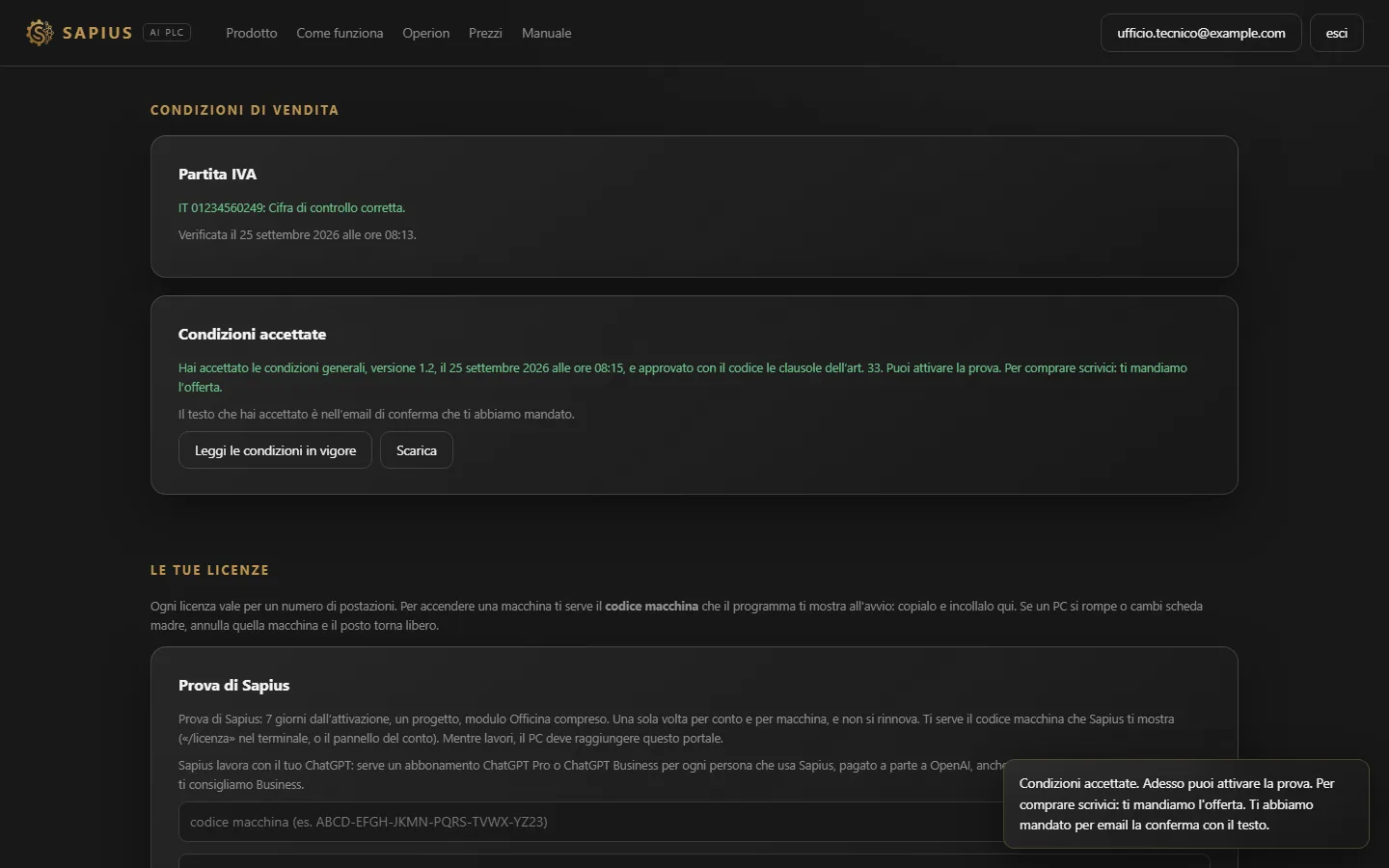This screenshot has width=1389, height=868.
Task: Click the green 'Hai accettato le condizioni generali' message
Action: (x=683, y=377)
